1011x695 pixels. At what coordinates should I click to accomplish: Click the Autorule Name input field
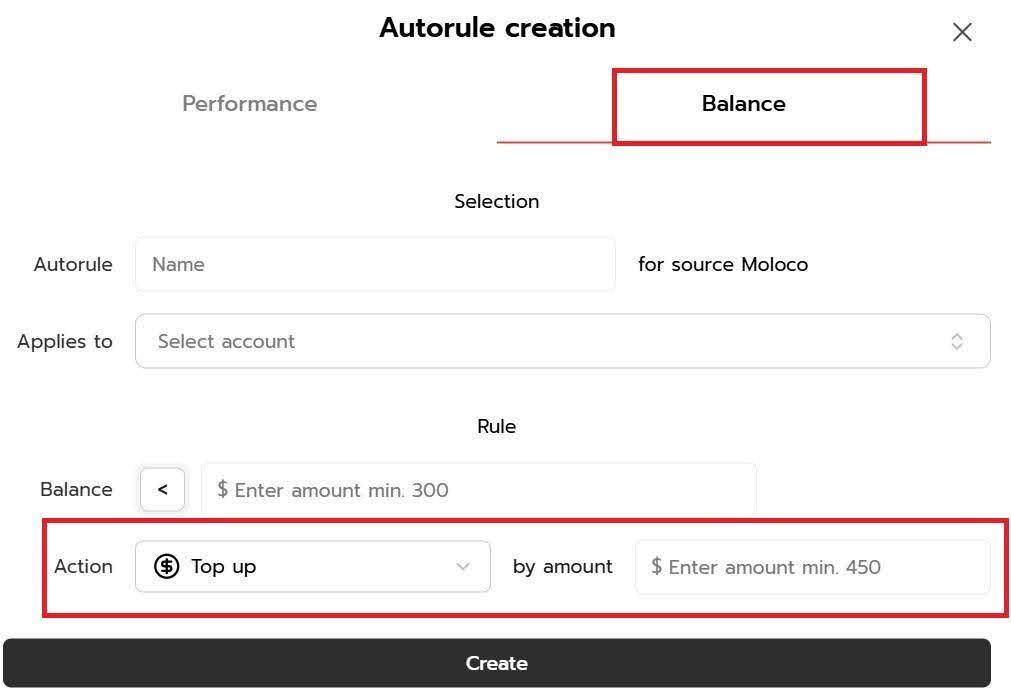pos(375,265)
